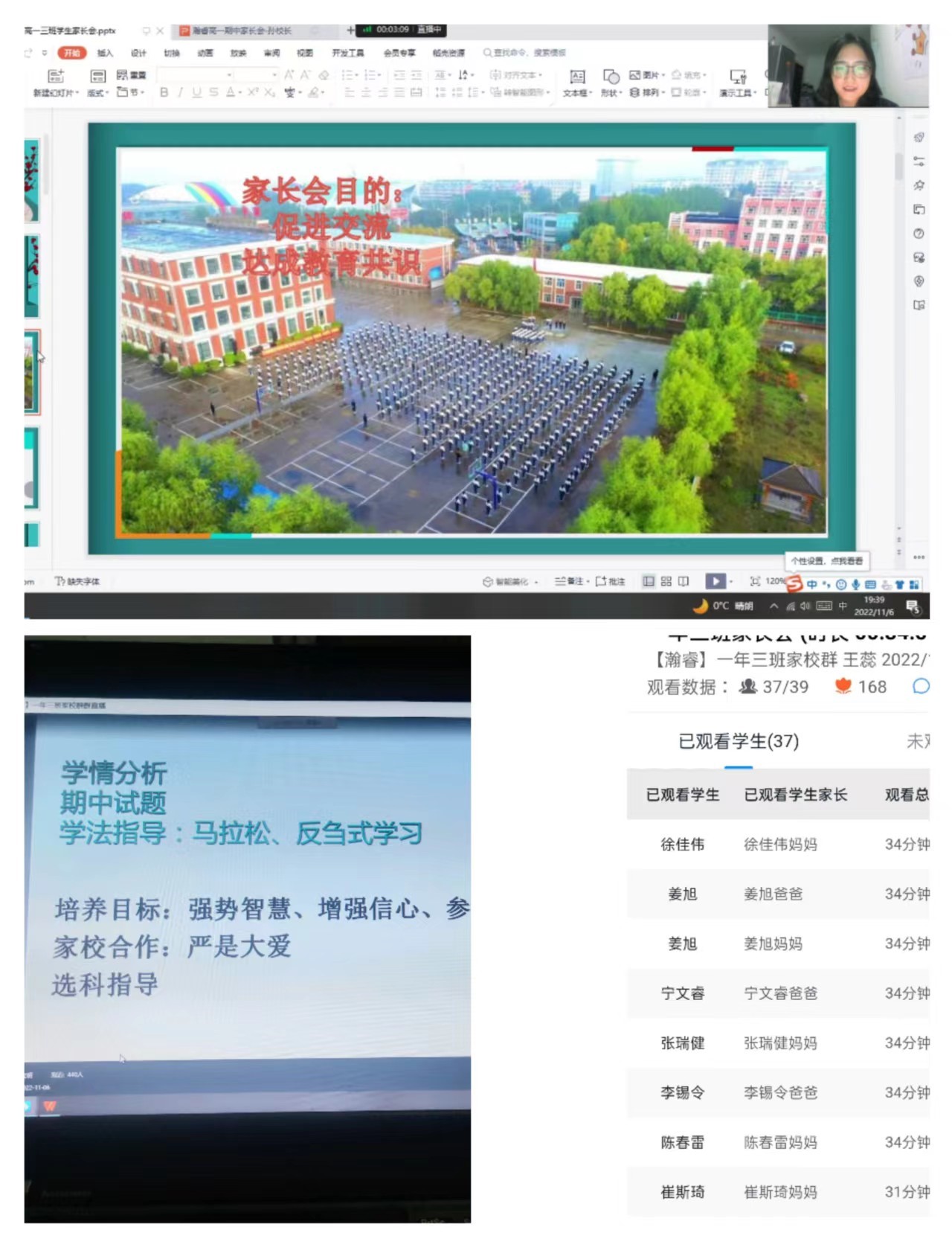Start slideshow with the play button
The image size is (952, 1256).
[x=715, y=581]
